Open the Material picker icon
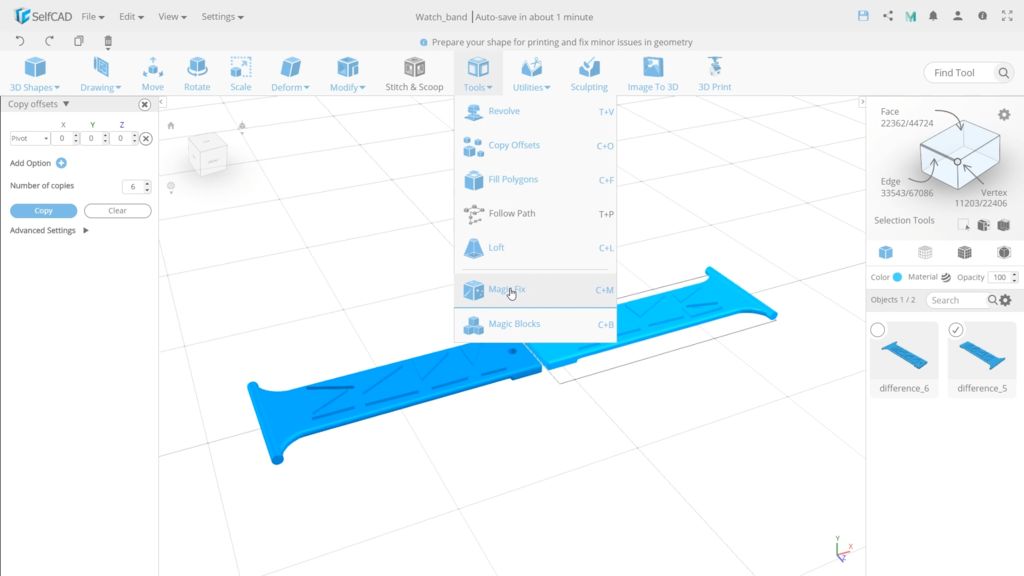Image resolution: width=1024 pixels, height=576 pixels. [x=946, y=277]
